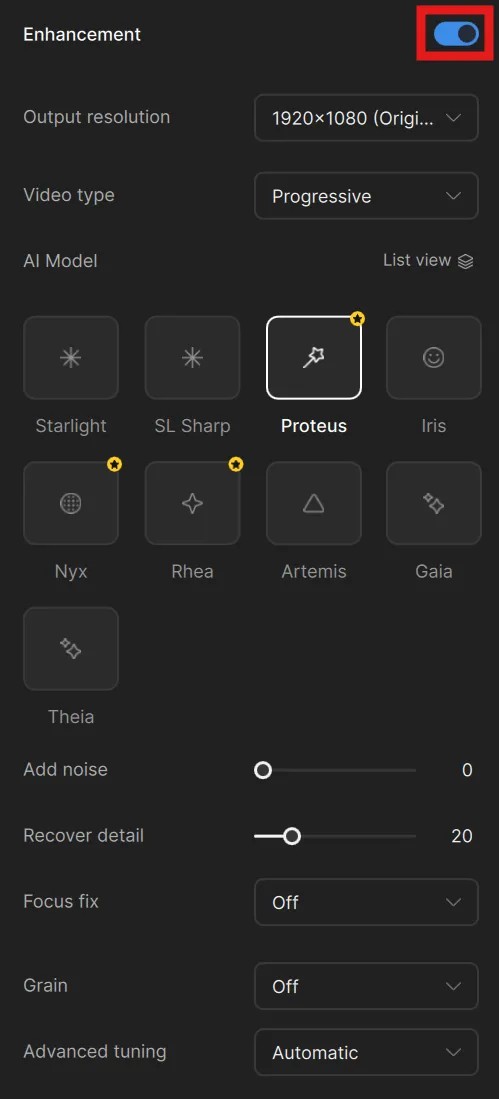This screenshot has width=499, height=1099.
Task: Open the Grain dropdown set to Off
Action: click(x=366, y=986)
